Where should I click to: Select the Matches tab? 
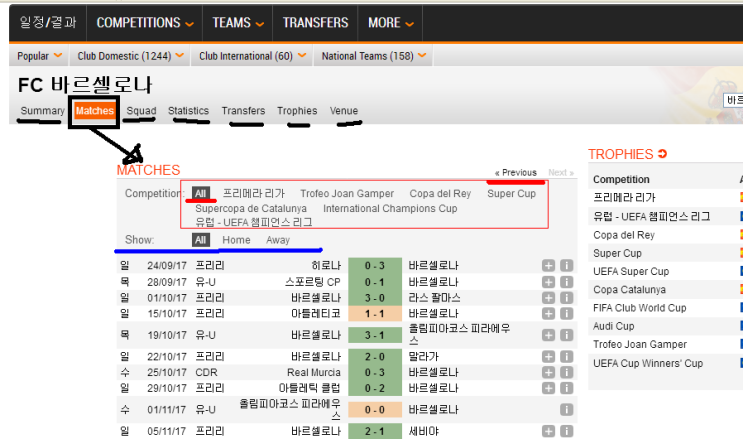click(x=94, y=110)
